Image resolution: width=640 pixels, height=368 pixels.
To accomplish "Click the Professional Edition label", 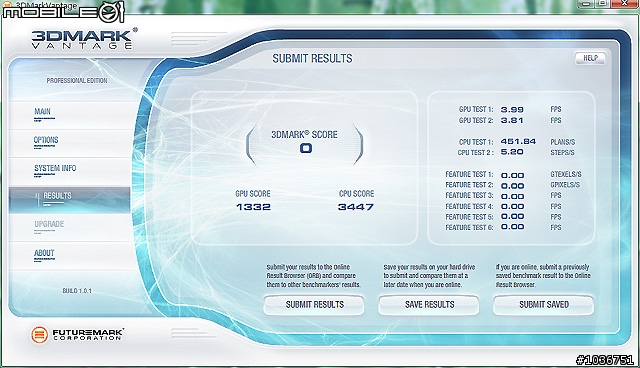I will (77, 81).
